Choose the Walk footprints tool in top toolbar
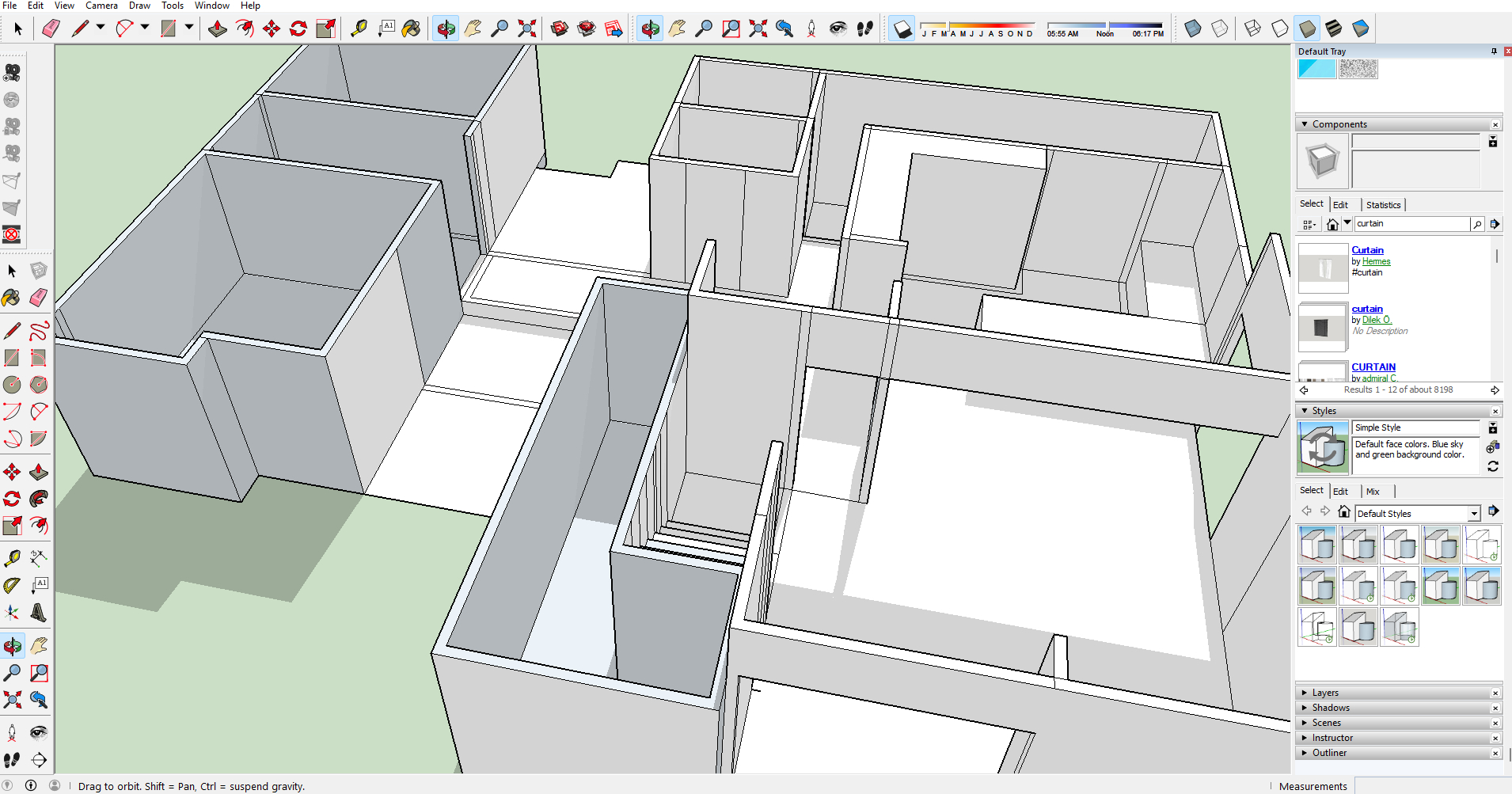Image resolution: width=1512 pixels, height=794 pixels. 864,29
